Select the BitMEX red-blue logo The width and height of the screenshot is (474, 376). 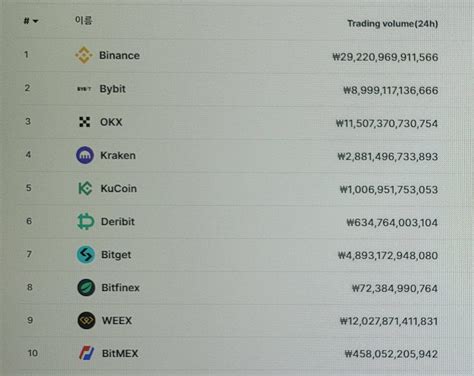tap(86, 353)
